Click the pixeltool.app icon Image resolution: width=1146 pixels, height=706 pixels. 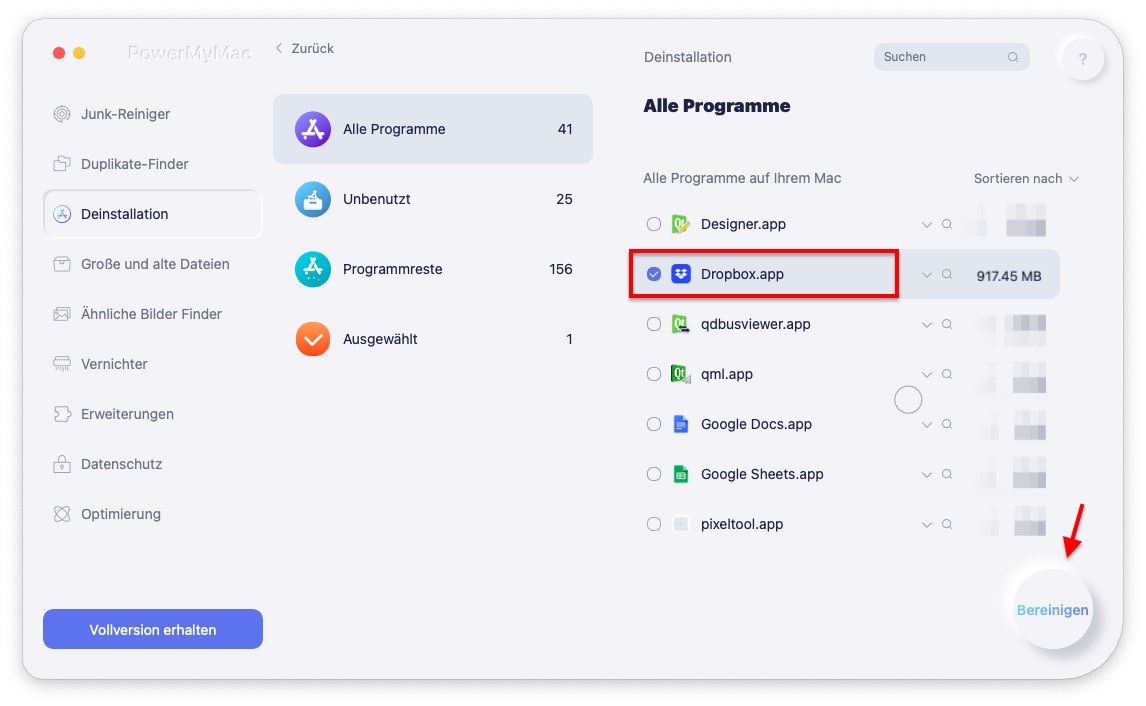[680, 524]
